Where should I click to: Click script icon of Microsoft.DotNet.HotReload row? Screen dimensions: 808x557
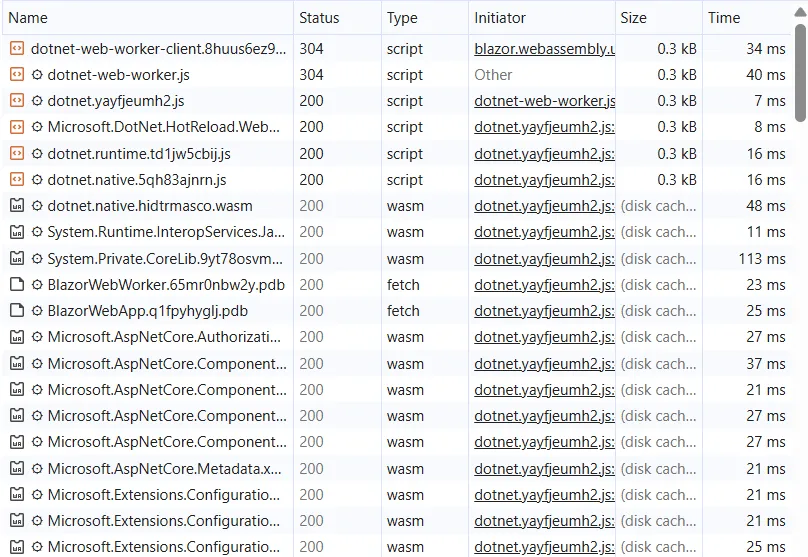click(x=17, y=127)
